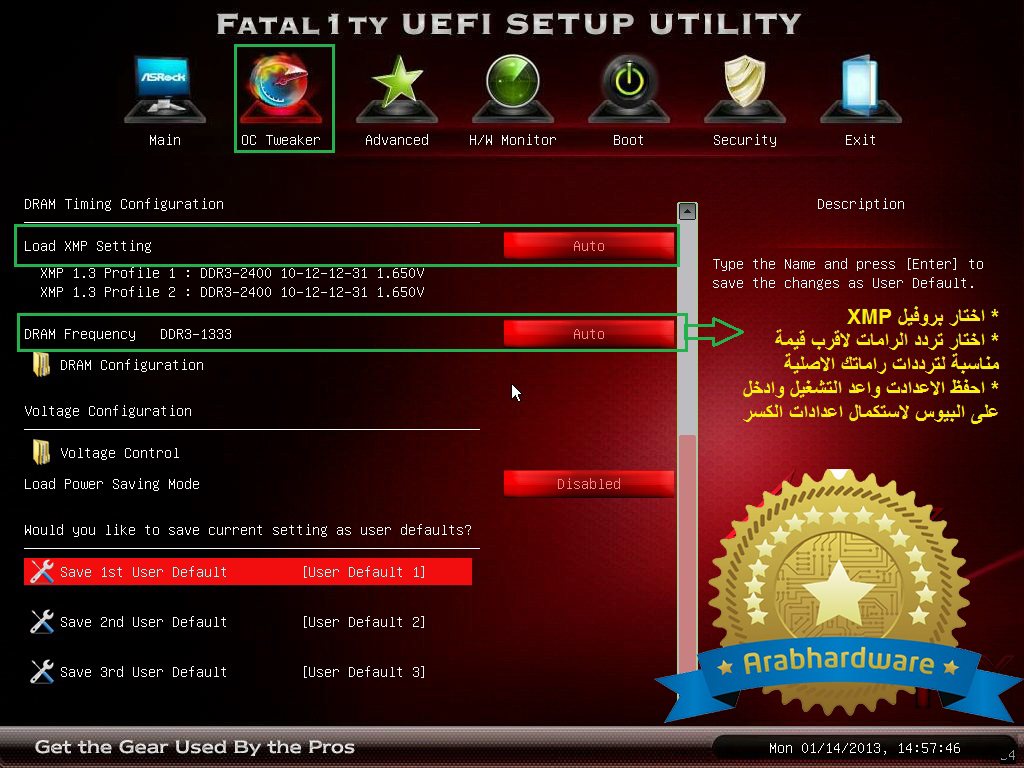Open the Voltage Control submenu
The width and height of the screenshot is (1024, 768).
(120, 453)
